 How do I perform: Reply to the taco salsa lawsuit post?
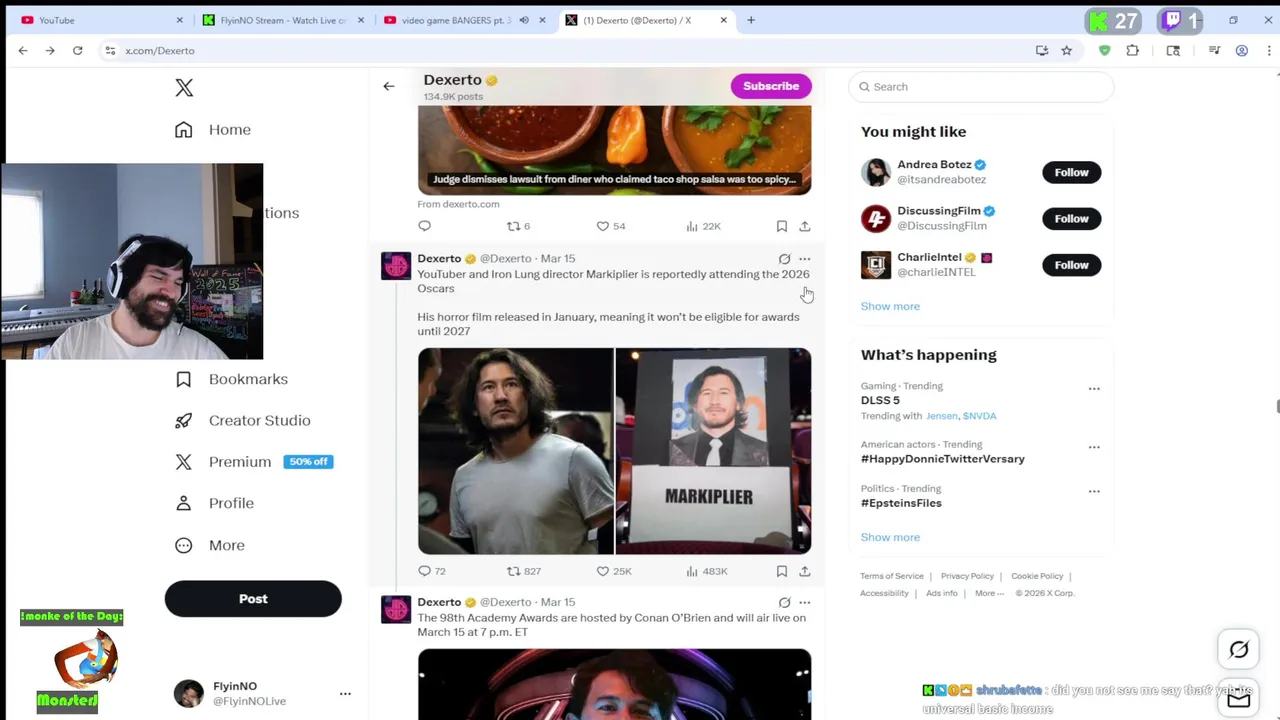click(x=424, y=226)
